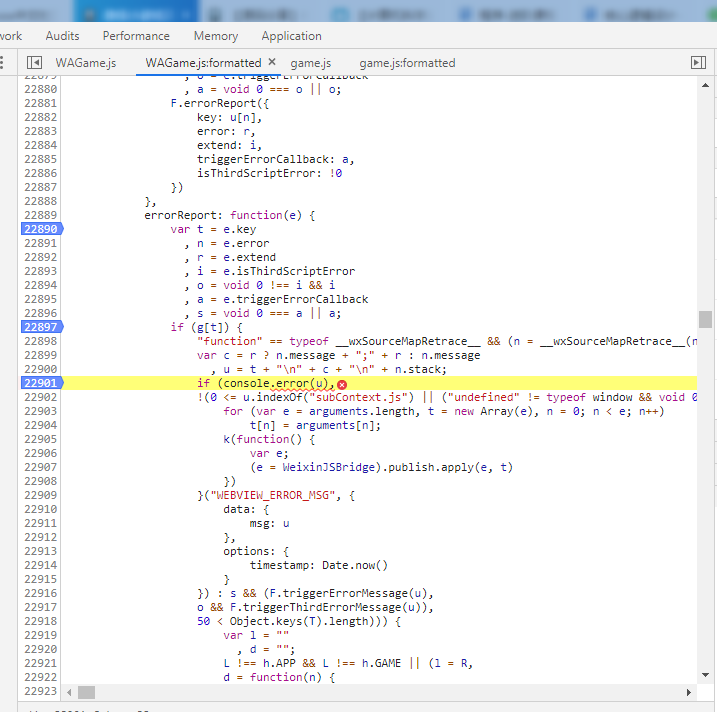The width and height of the screenshot is (717, 712).
Task: Set a breakpoint on line 22881
Action: tap(41, 103)
